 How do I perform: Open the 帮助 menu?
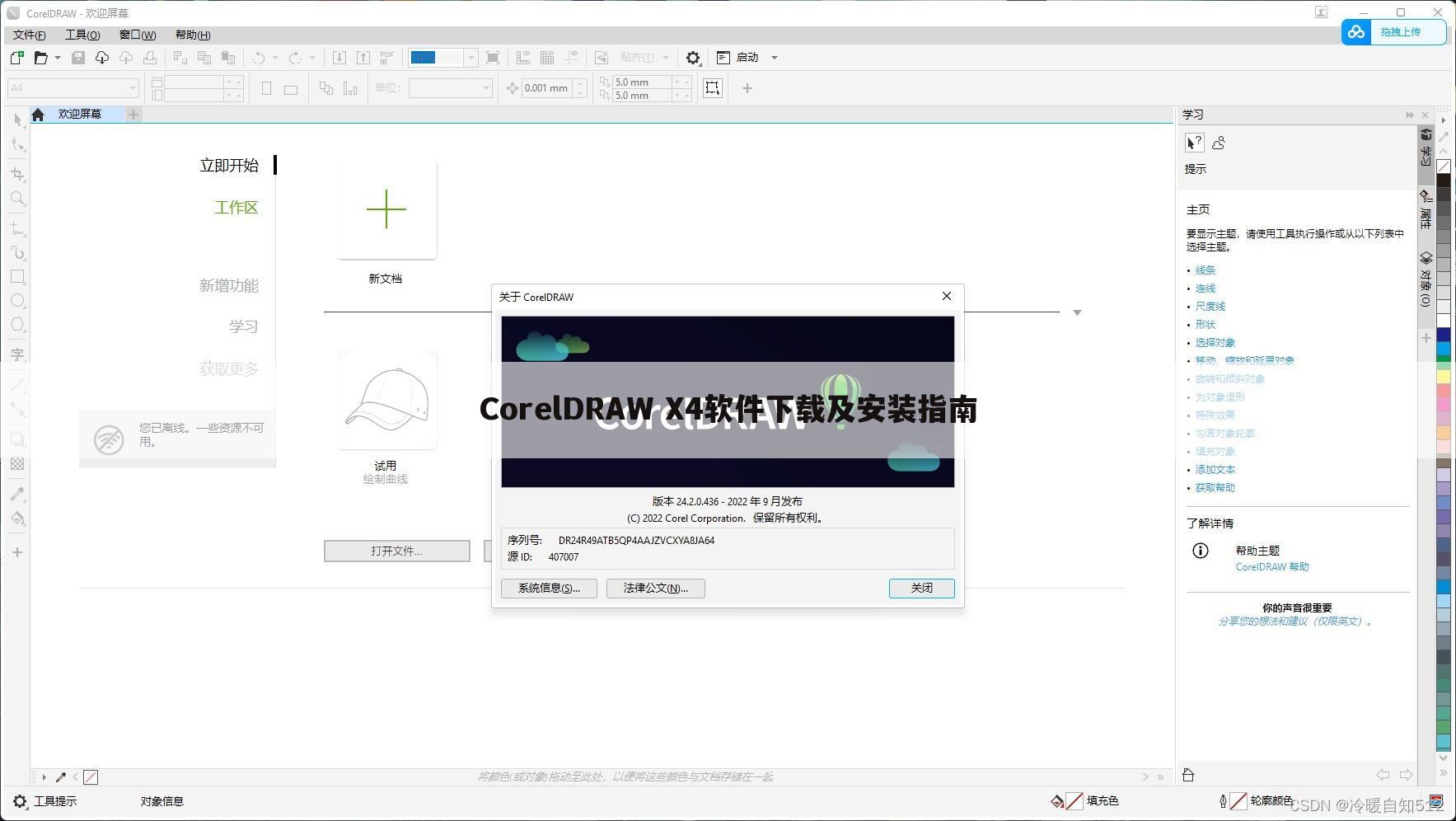coord(193,35)
